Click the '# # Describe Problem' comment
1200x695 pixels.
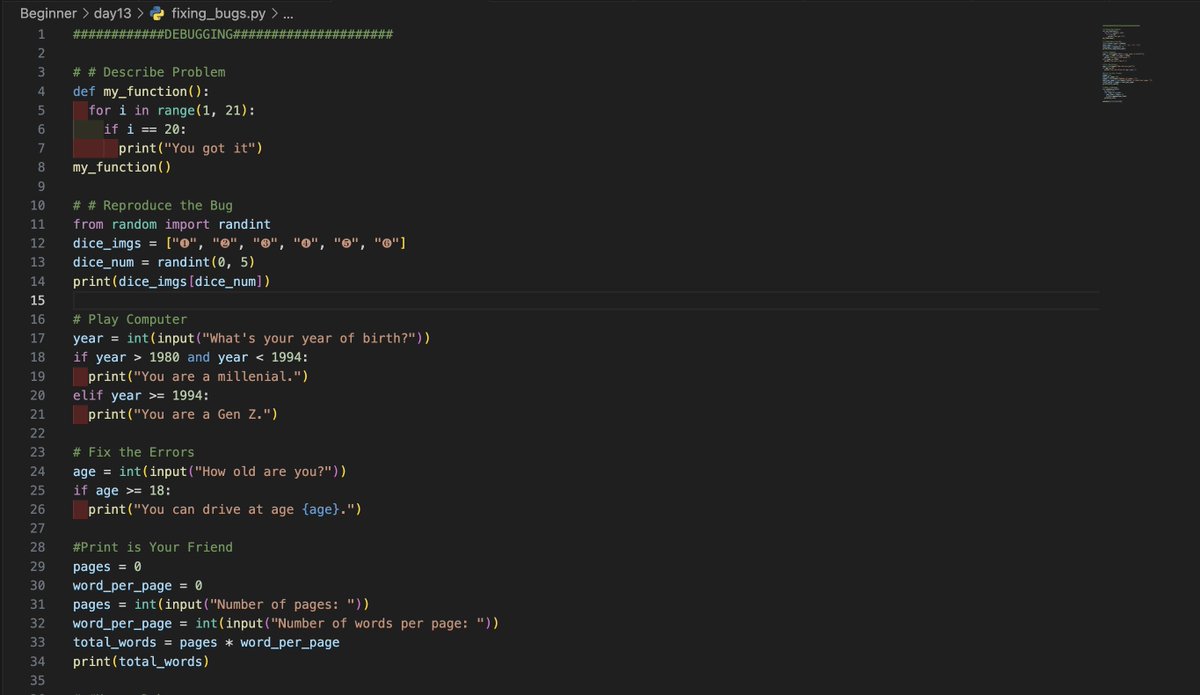(149, 72)
